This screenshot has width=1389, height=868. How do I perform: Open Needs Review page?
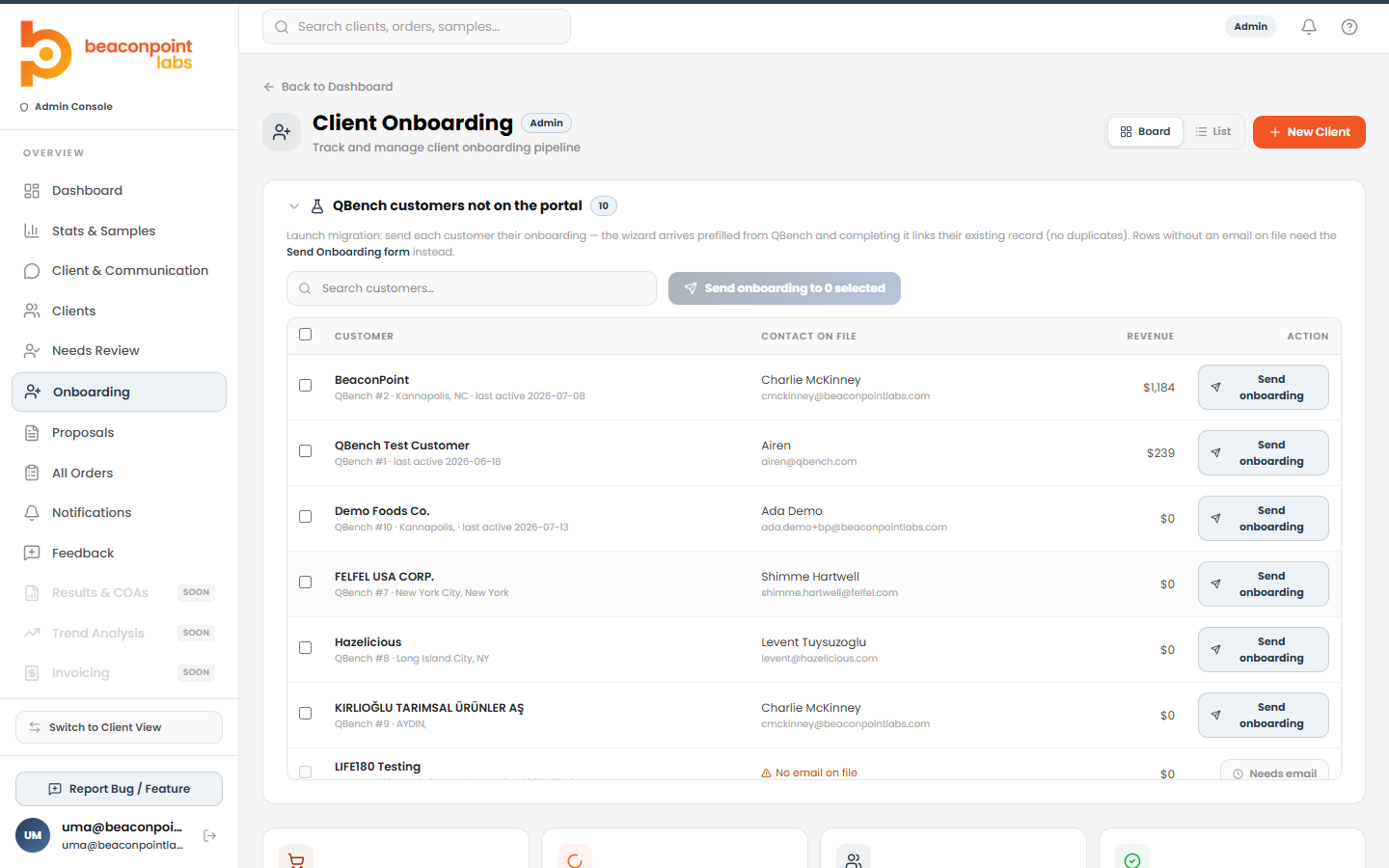[120, 351]
